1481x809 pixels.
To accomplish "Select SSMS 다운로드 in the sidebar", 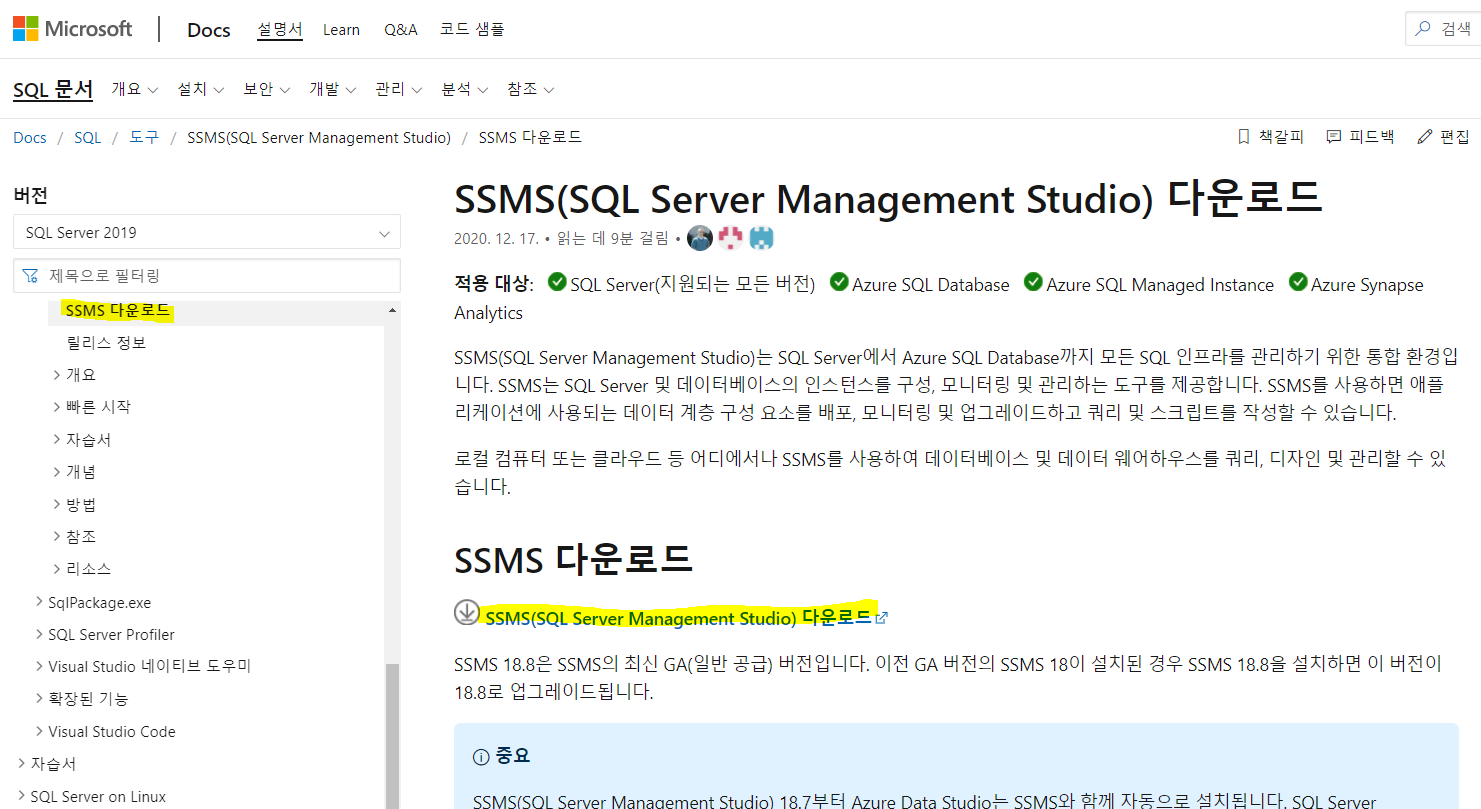I will 118,311.
